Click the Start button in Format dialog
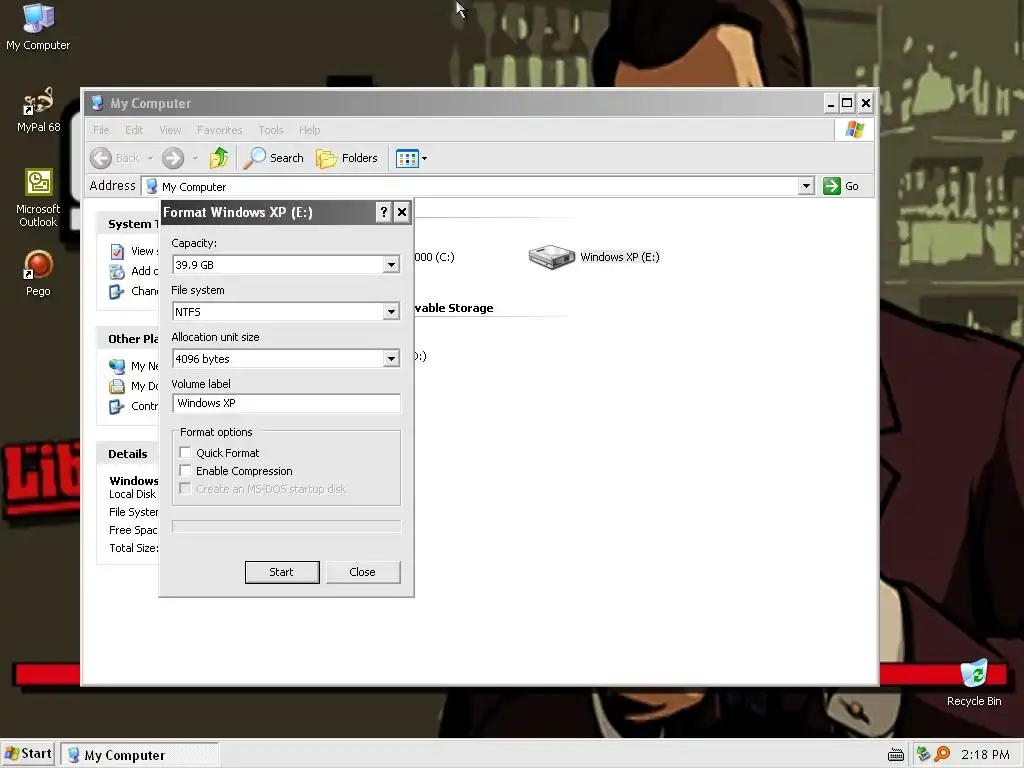The height and width of the screenshot is (768, 1024). [282, 572]
